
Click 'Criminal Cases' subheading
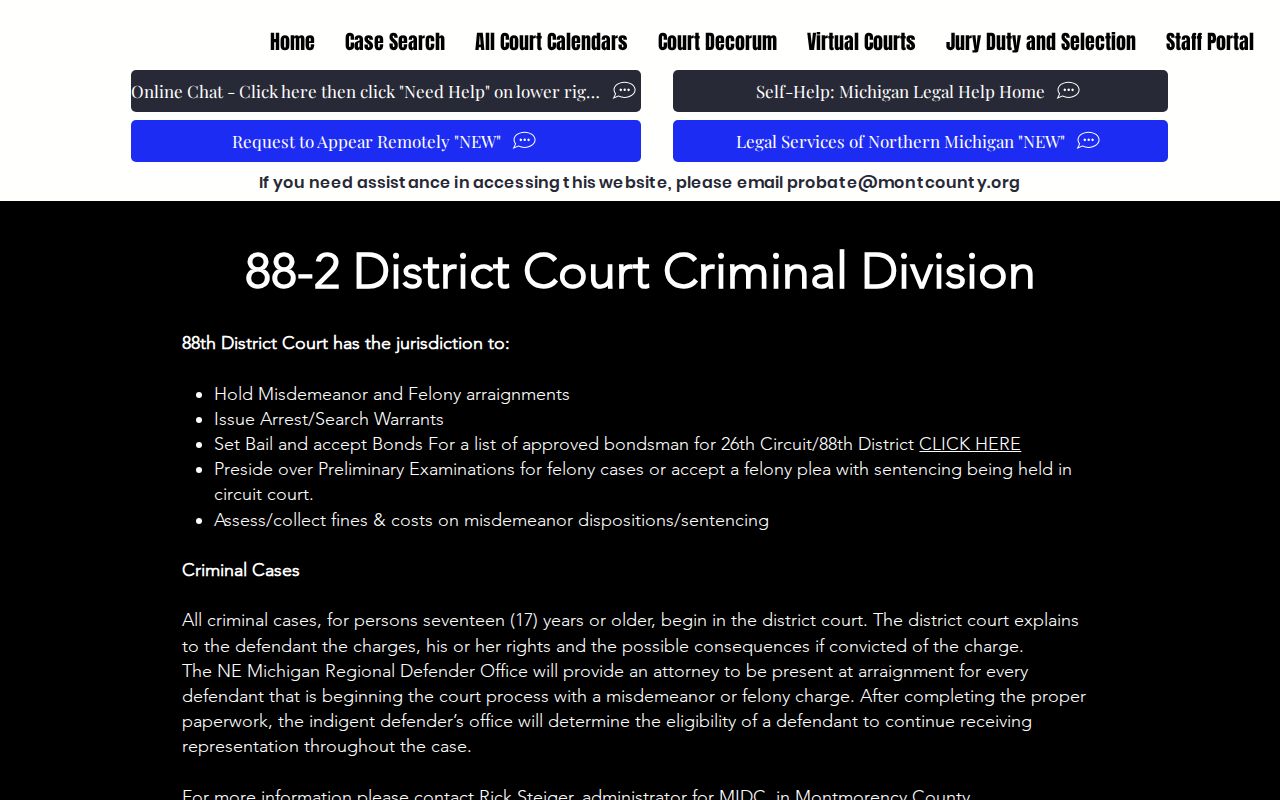[241, 570]
